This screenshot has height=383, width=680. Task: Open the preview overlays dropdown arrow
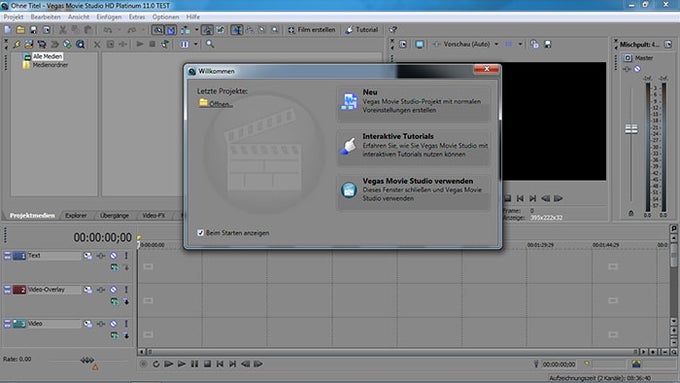520,44
